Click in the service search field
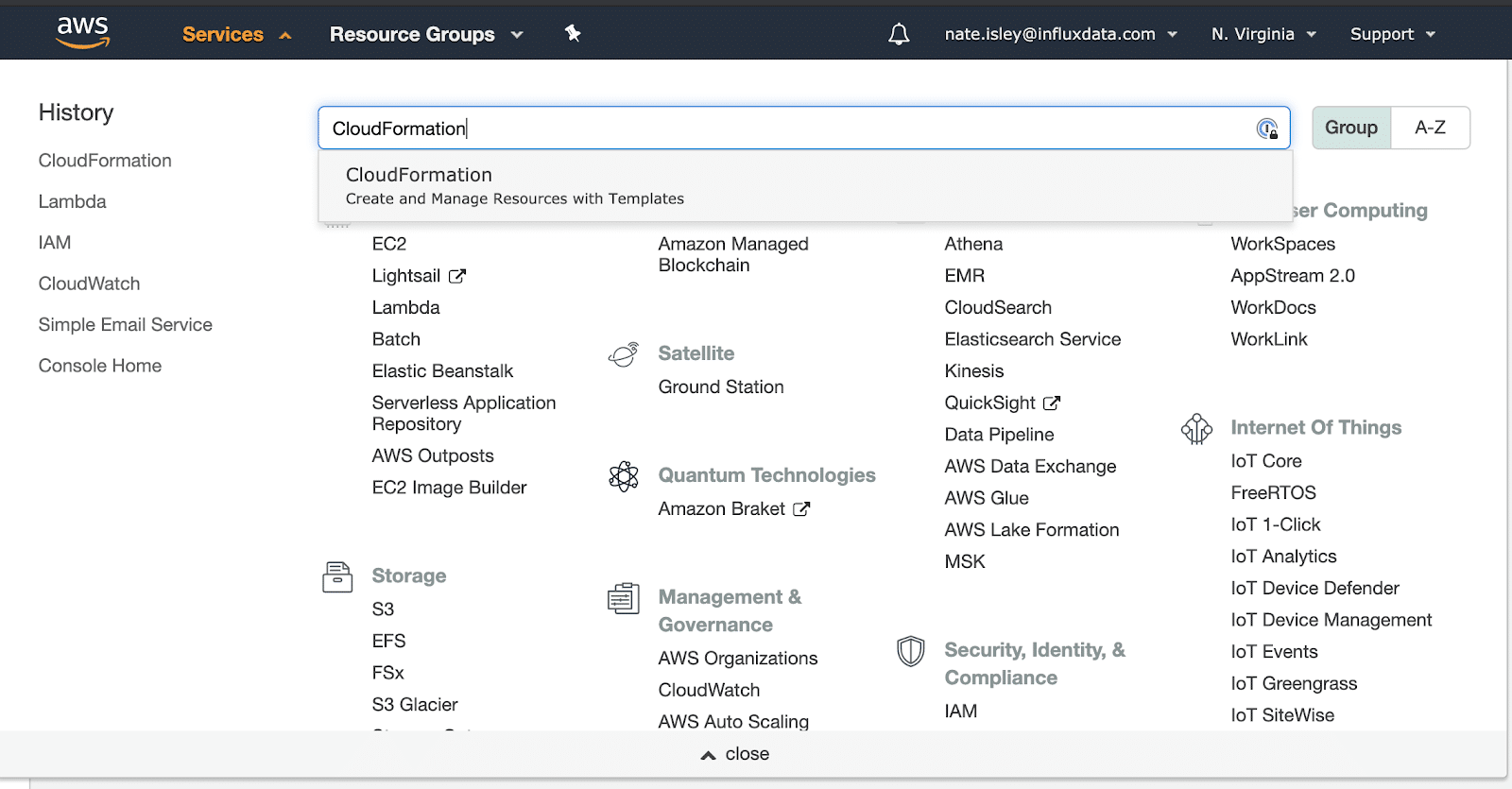Image resolution: width=1512 pixels, height=789 pixels. pos(784,129)
